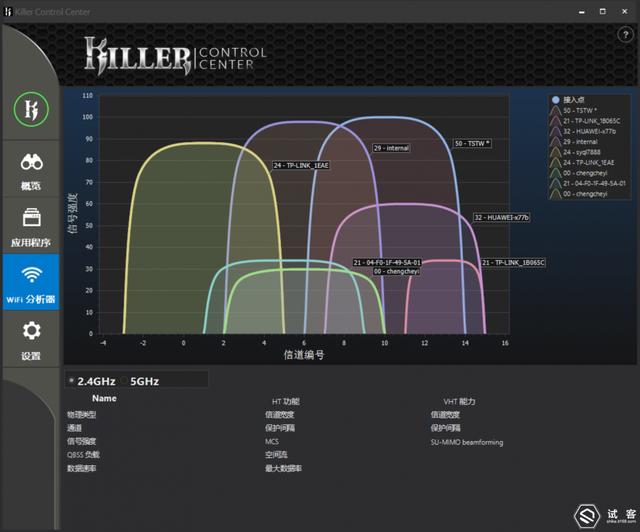Click the '空间流' field label

(276, 455)
